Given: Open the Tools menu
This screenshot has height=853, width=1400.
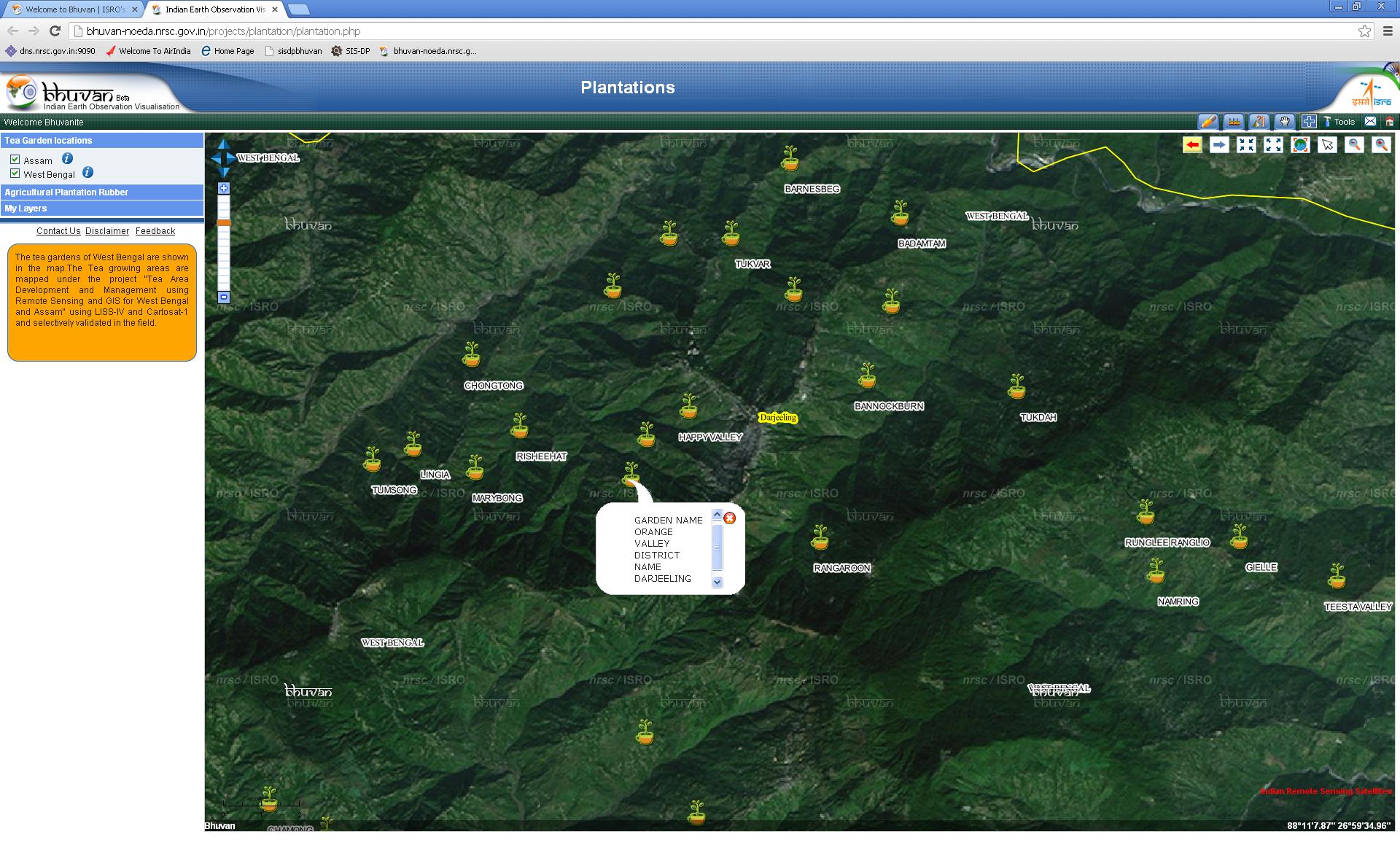Looking at the screenshot, I should [1339, 122].
